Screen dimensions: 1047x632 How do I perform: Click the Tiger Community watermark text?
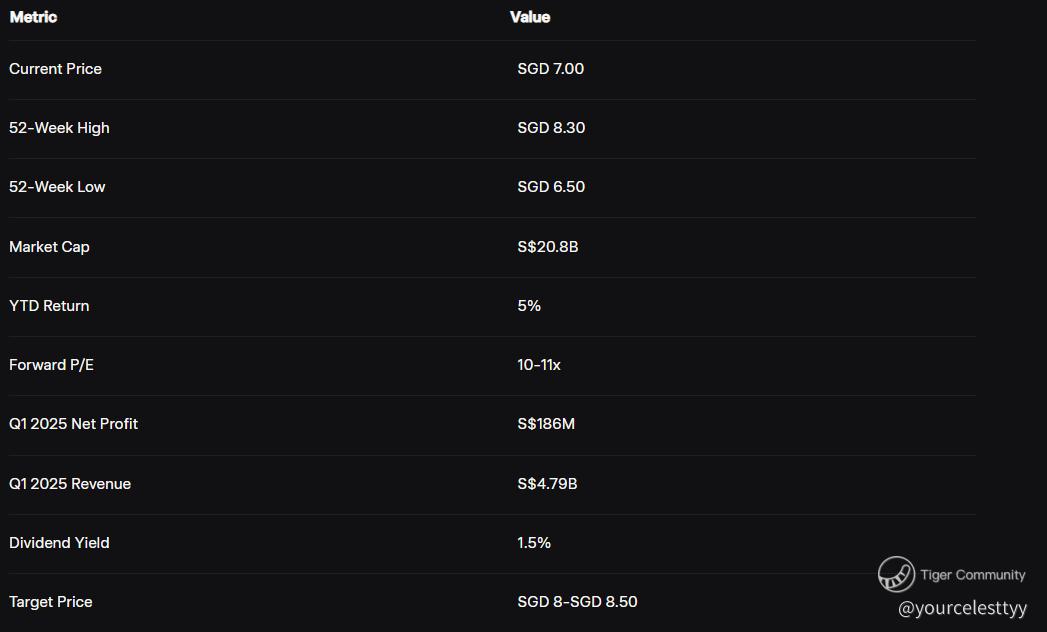click(972, 575)
